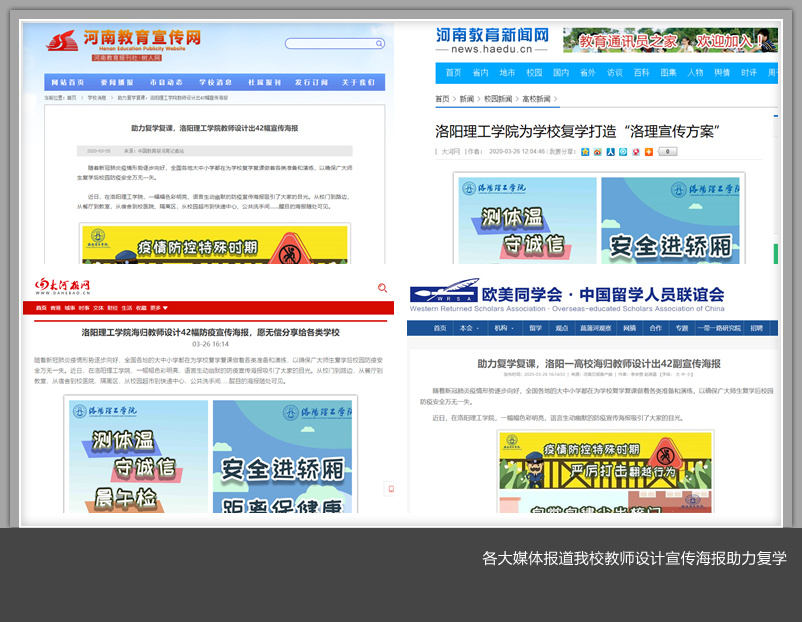This screenshot has height=622, width=802.
Task: Expand the 本会 dropdown in WRSA menu
Action: coord(468,328)
